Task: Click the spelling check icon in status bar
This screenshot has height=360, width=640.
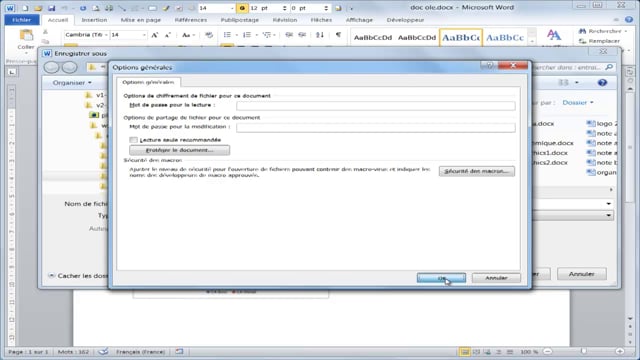Action: coord(104,351)
